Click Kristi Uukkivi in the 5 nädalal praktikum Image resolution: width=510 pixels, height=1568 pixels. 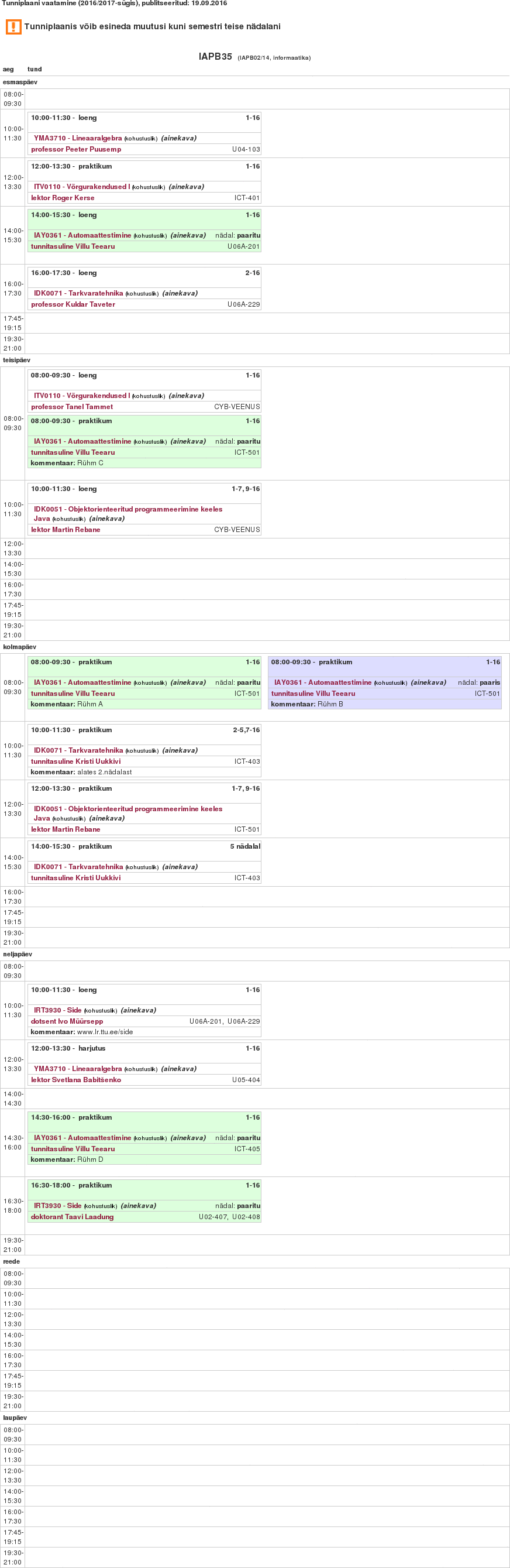tap(76, 878)
